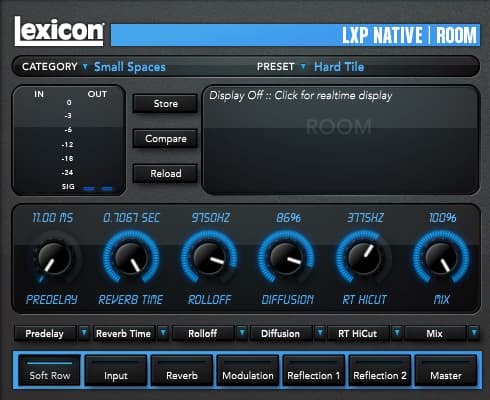Screen dimensions: 490x400
Task: Click the 100% mix value
Action: [443, 218]
